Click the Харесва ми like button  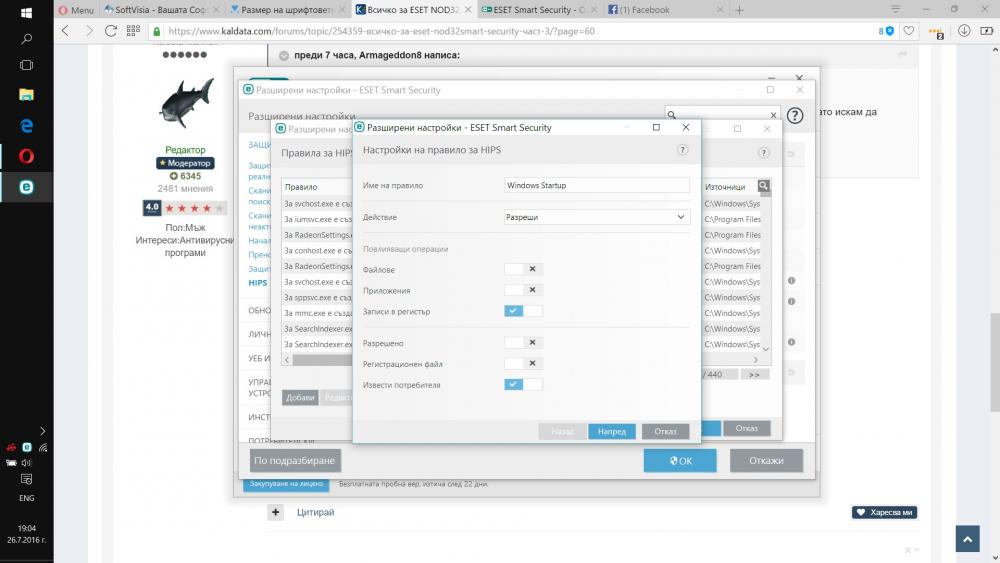point(885,512)
